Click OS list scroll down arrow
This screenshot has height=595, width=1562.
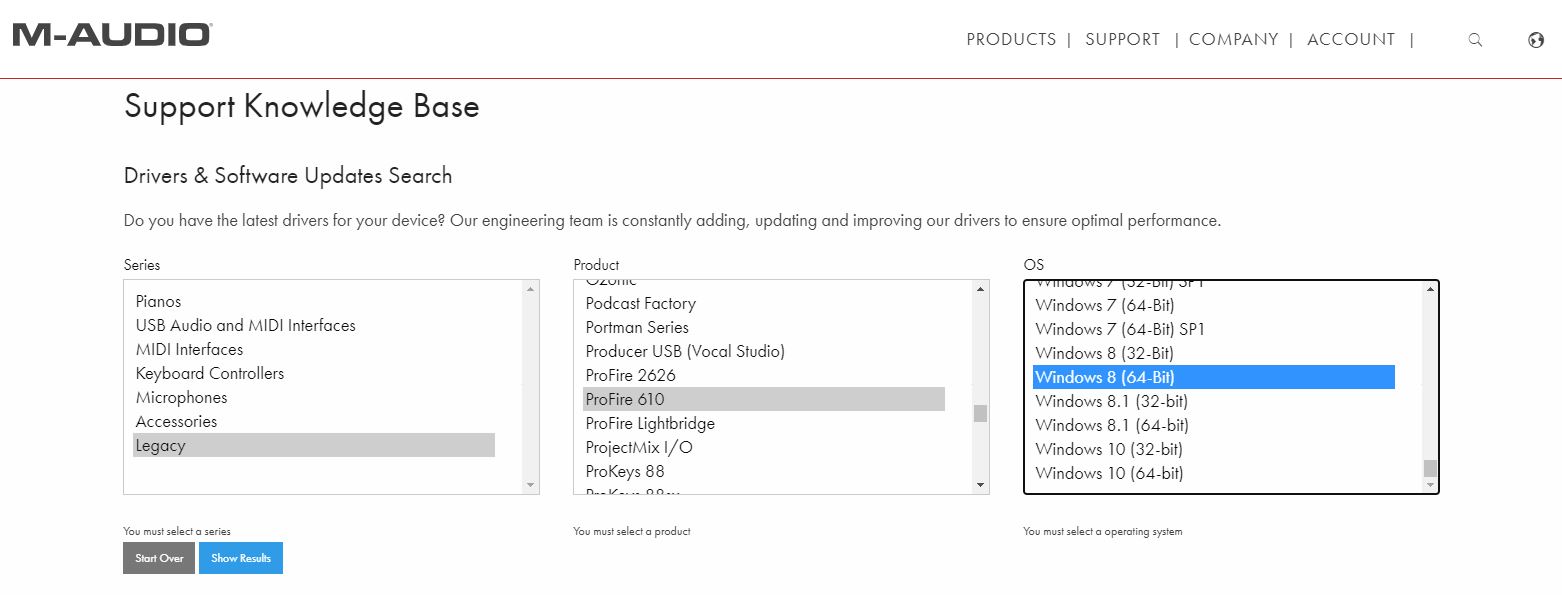(1430, 485)
